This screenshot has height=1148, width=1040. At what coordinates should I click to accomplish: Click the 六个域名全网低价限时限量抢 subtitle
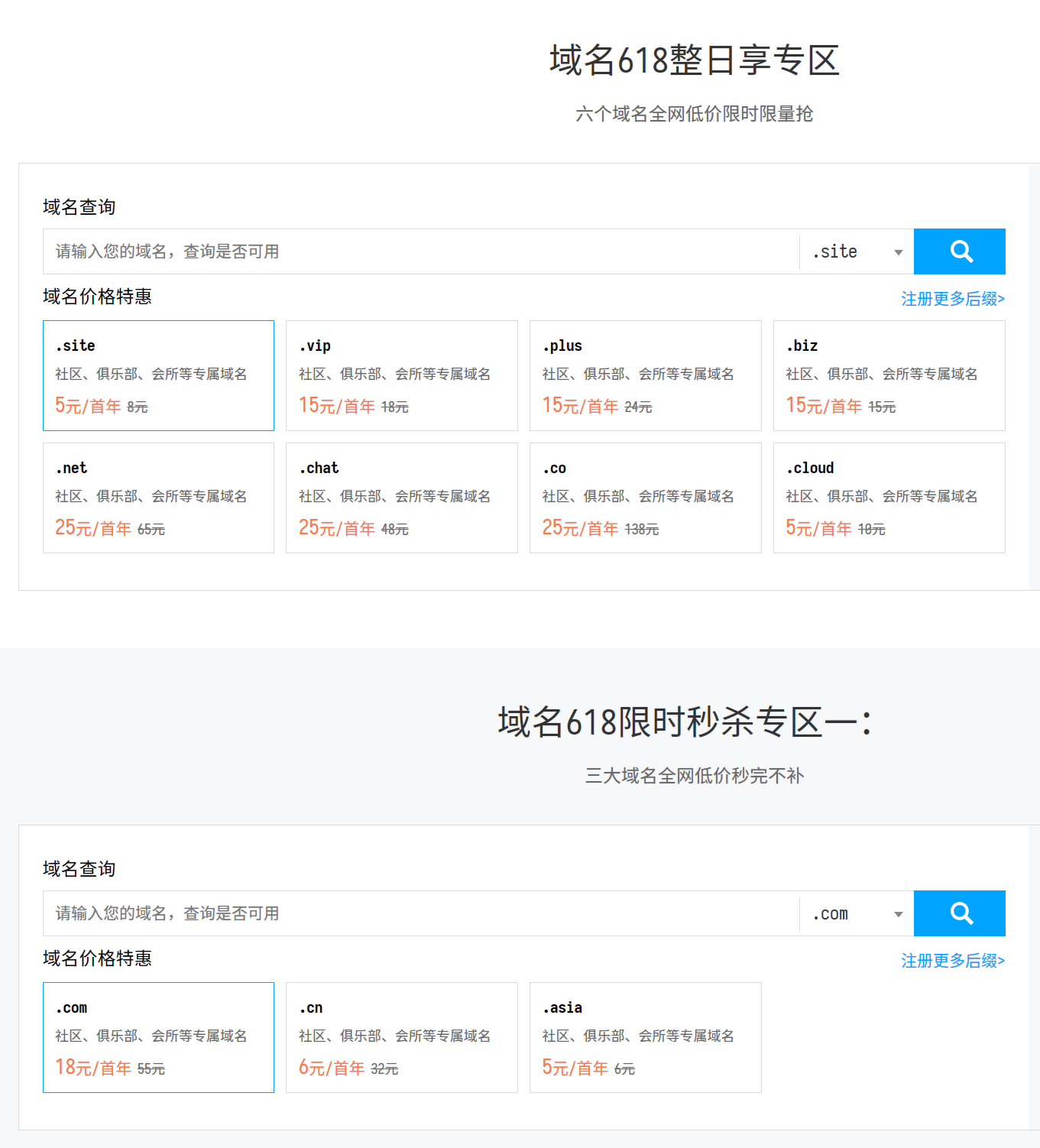pyautogui.click(x=695, y=114)
